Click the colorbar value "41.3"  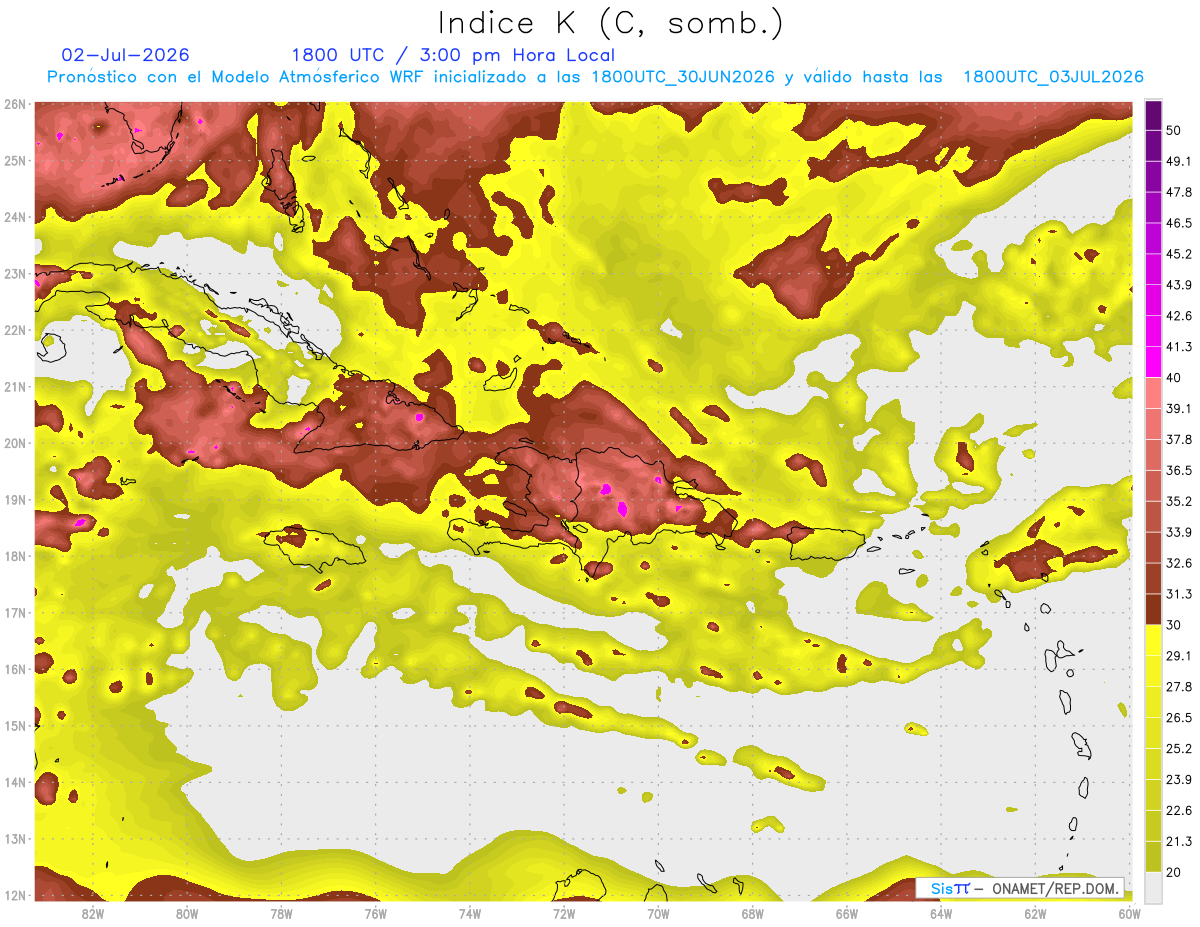click(1180, 346)
